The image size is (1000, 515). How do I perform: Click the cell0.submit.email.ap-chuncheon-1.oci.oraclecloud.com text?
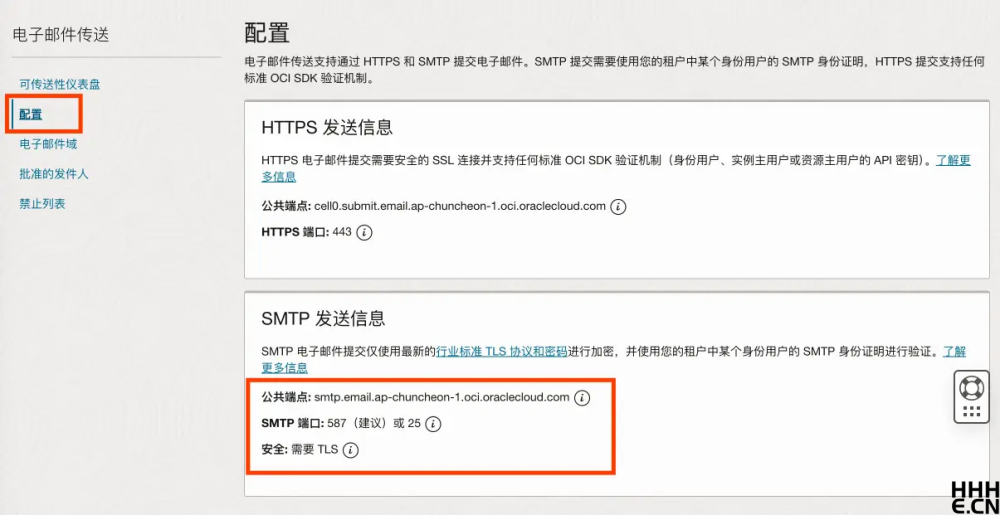point(460,207)
